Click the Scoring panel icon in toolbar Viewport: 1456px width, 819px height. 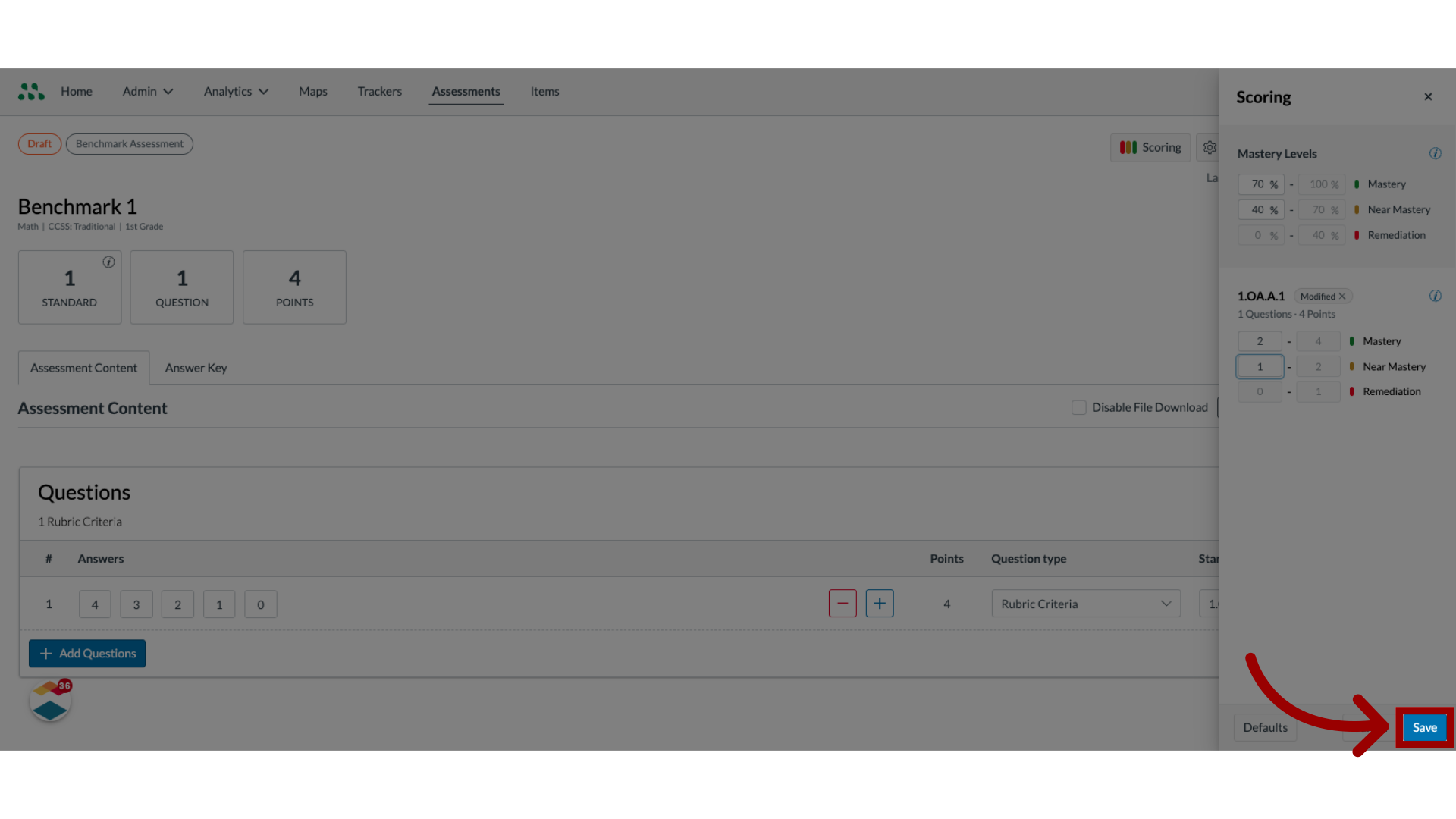click(1150, 147)
